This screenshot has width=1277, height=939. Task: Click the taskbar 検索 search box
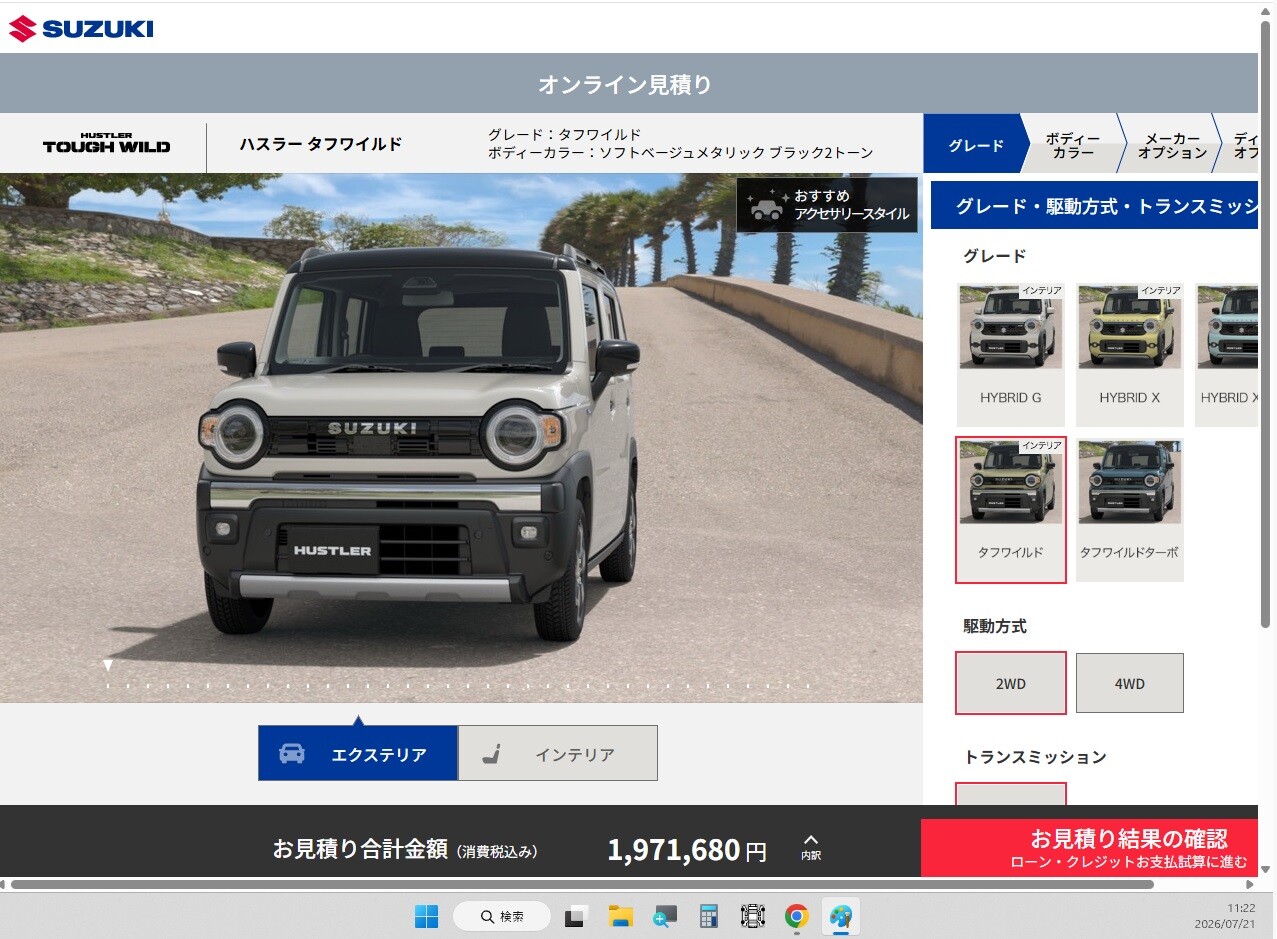[x=502, y=916]
